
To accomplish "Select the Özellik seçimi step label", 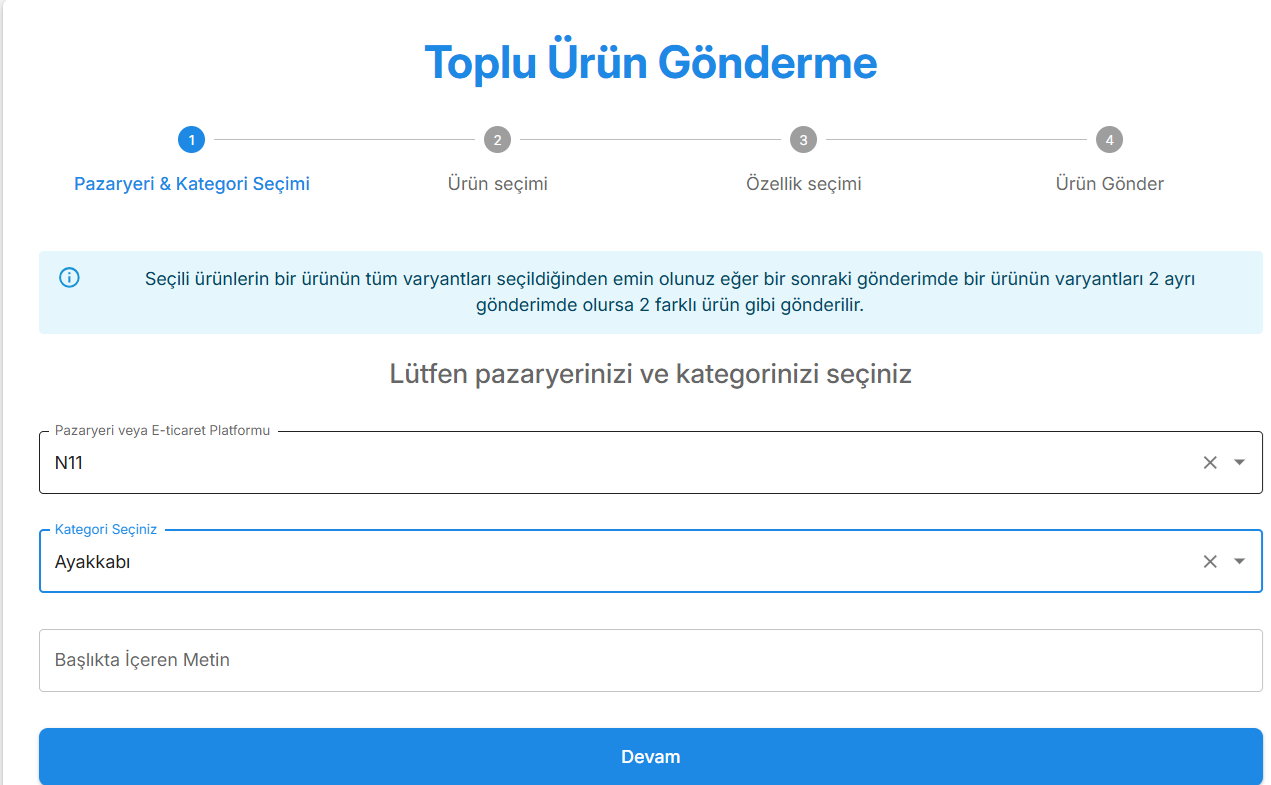I will coord(803,183).
